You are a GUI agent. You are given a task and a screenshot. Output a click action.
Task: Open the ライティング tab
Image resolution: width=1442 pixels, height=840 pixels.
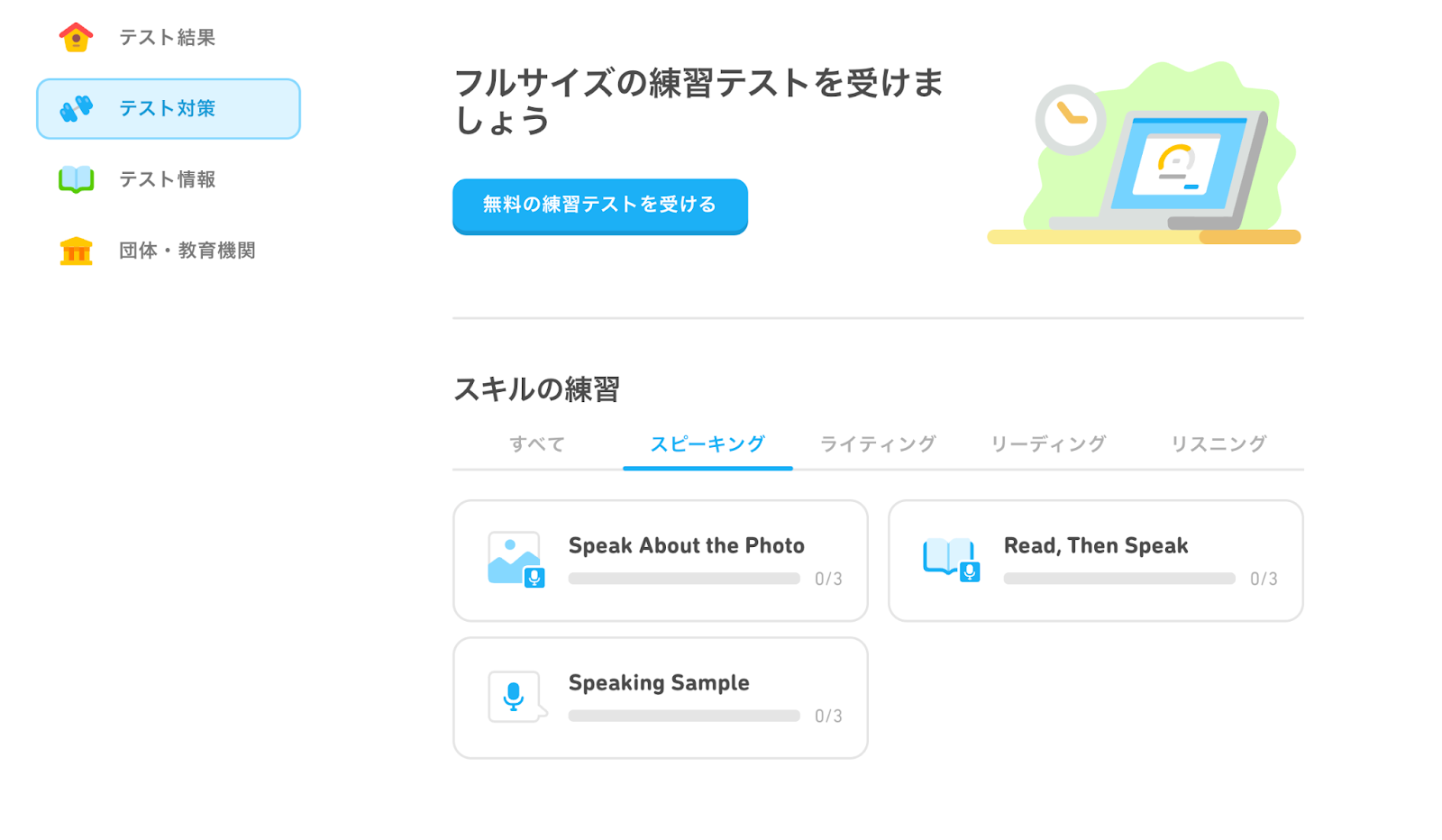pyautogui.click(x=878, y=443)
